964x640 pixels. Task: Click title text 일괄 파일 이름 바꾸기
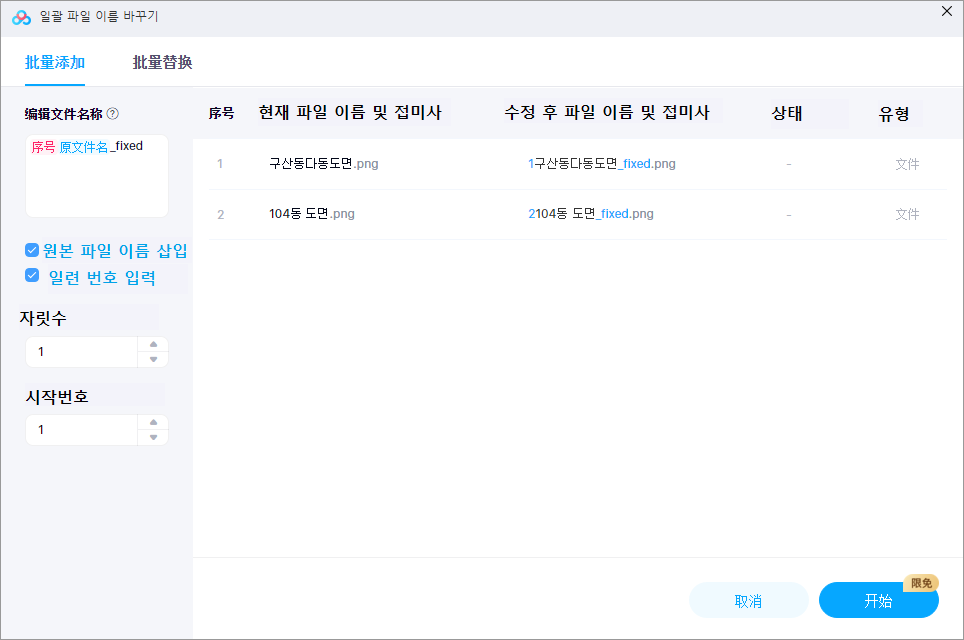[x=99, y=17]
